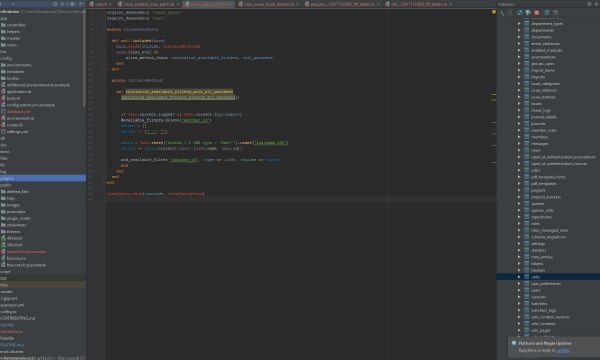
Task: Switch to the last db fkt_tasks.rb tab
Action: click(419, 4)
